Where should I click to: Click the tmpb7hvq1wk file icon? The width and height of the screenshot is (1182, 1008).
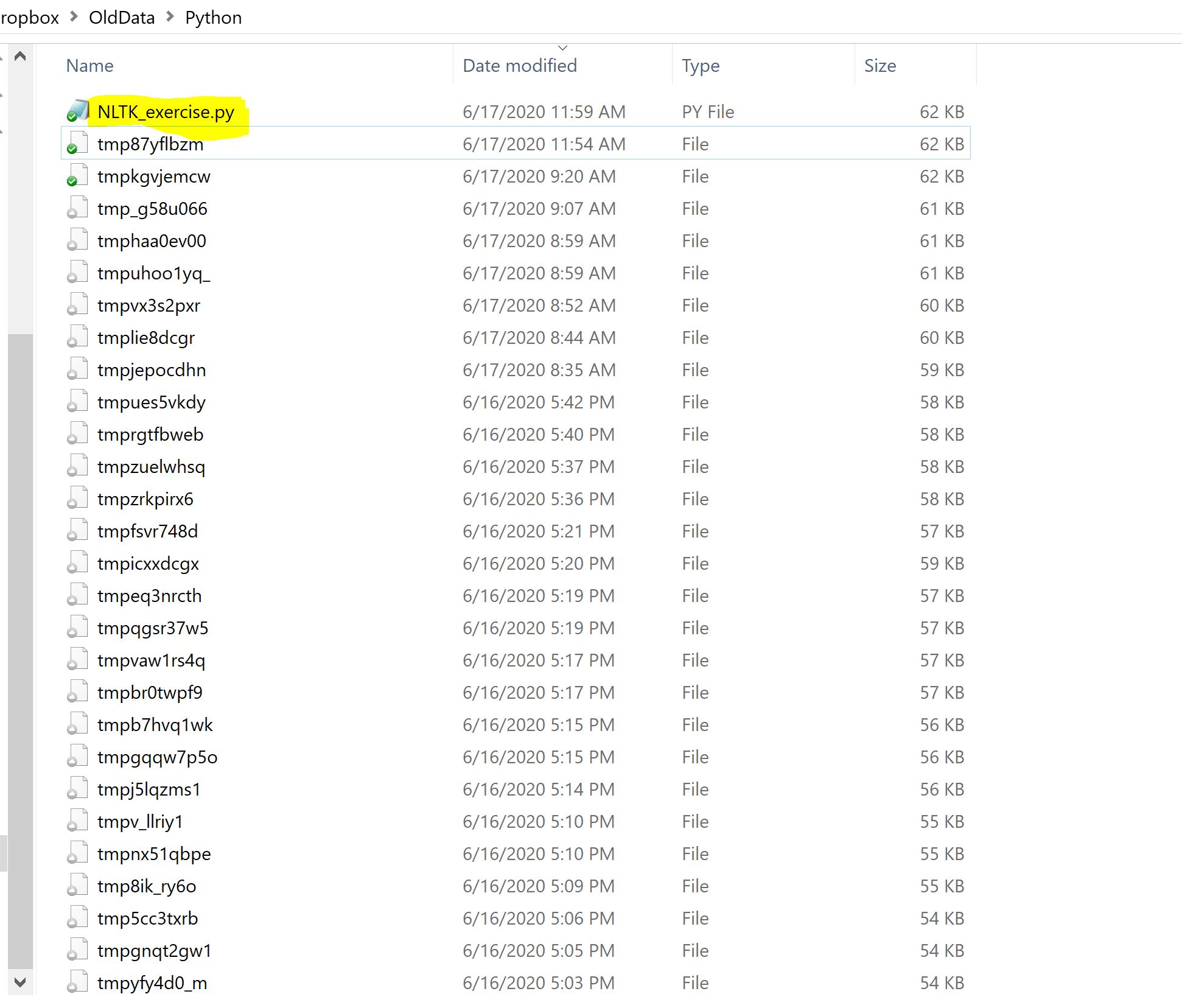(x=78, y=724)
